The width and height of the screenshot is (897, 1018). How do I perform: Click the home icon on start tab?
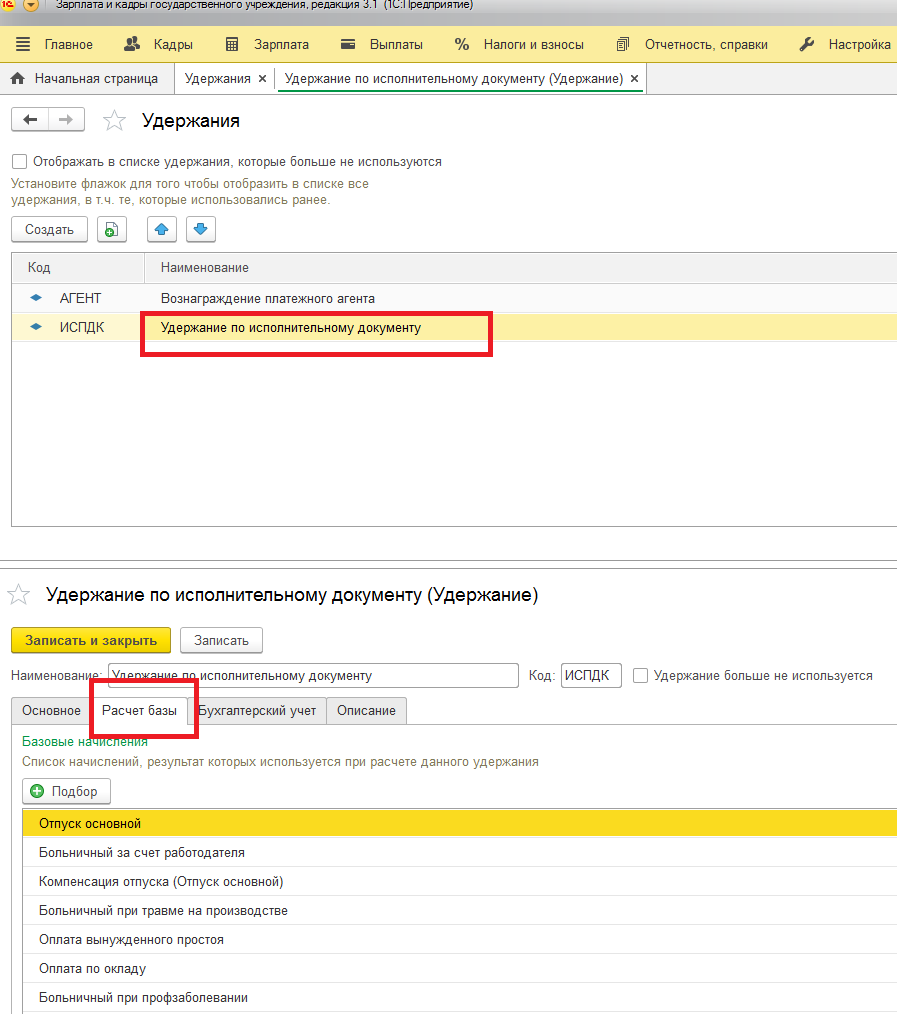18,79
